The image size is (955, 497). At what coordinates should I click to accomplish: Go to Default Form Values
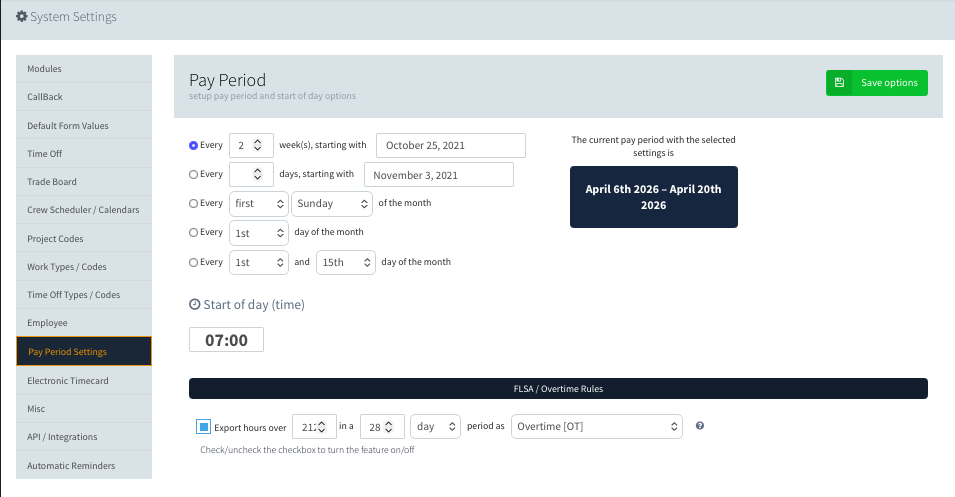[x=84, y=125]
